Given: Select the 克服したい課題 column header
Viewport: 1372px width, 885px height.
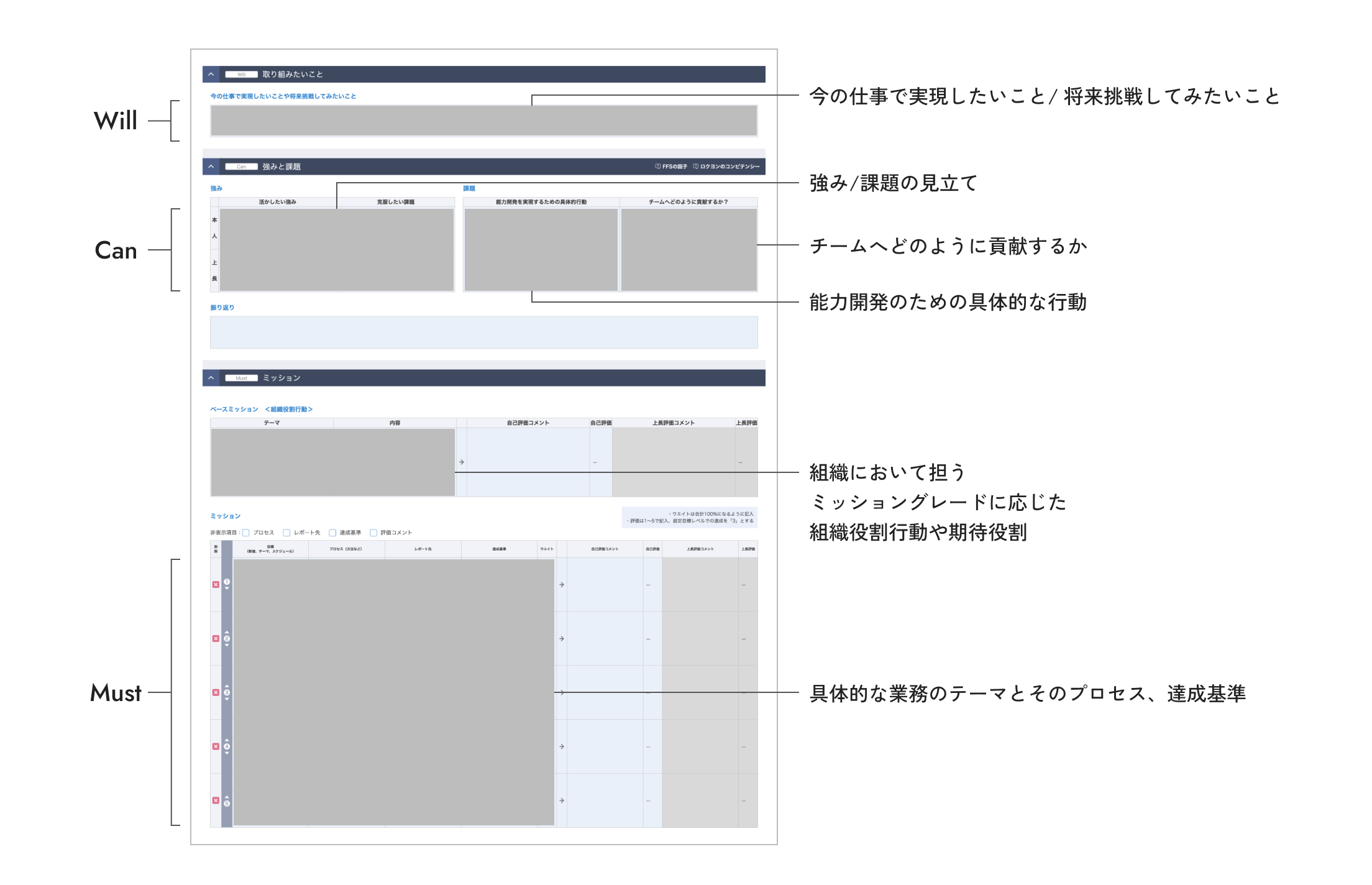Looking at the screenshot, I should click(x=395, y=202).
